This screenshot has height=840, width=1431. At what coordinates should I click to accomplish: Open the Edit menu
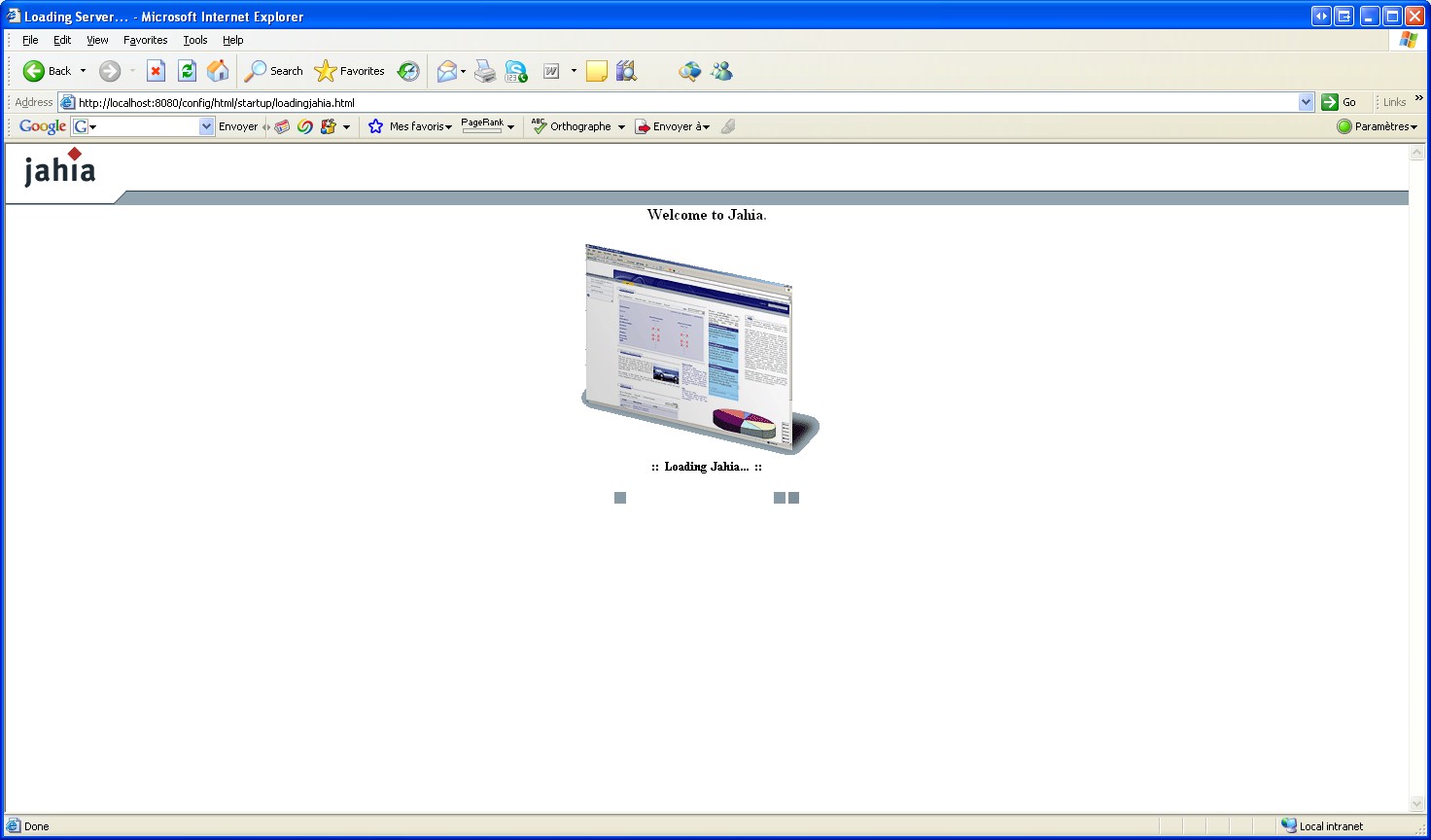point(62,40)
